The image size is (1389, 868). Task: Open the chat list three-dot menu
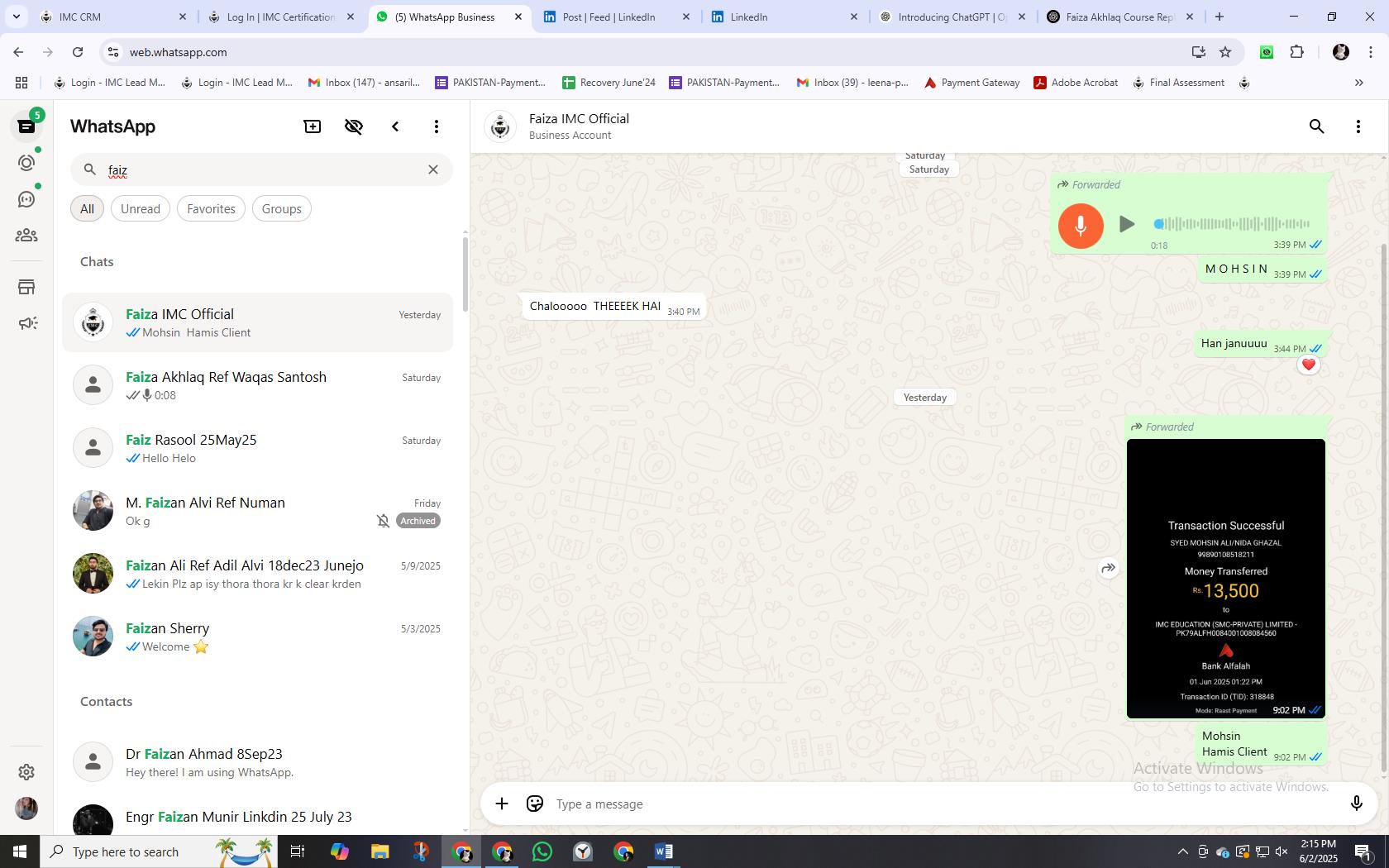coord(437,126)
